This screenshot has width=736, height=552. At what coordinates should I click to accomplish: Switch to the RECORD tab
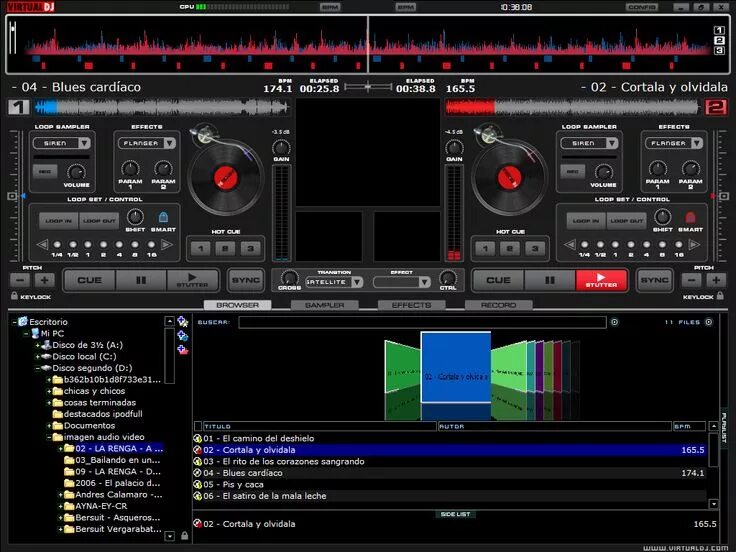(498, 305)
